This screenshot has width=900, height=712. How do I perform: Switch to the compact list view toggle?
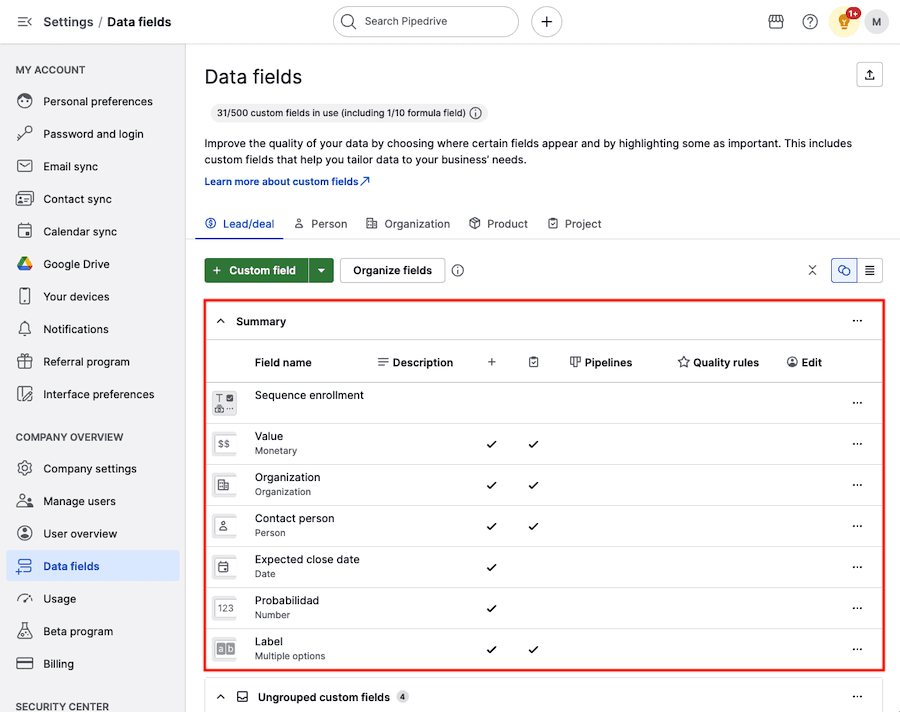point(870,270)
